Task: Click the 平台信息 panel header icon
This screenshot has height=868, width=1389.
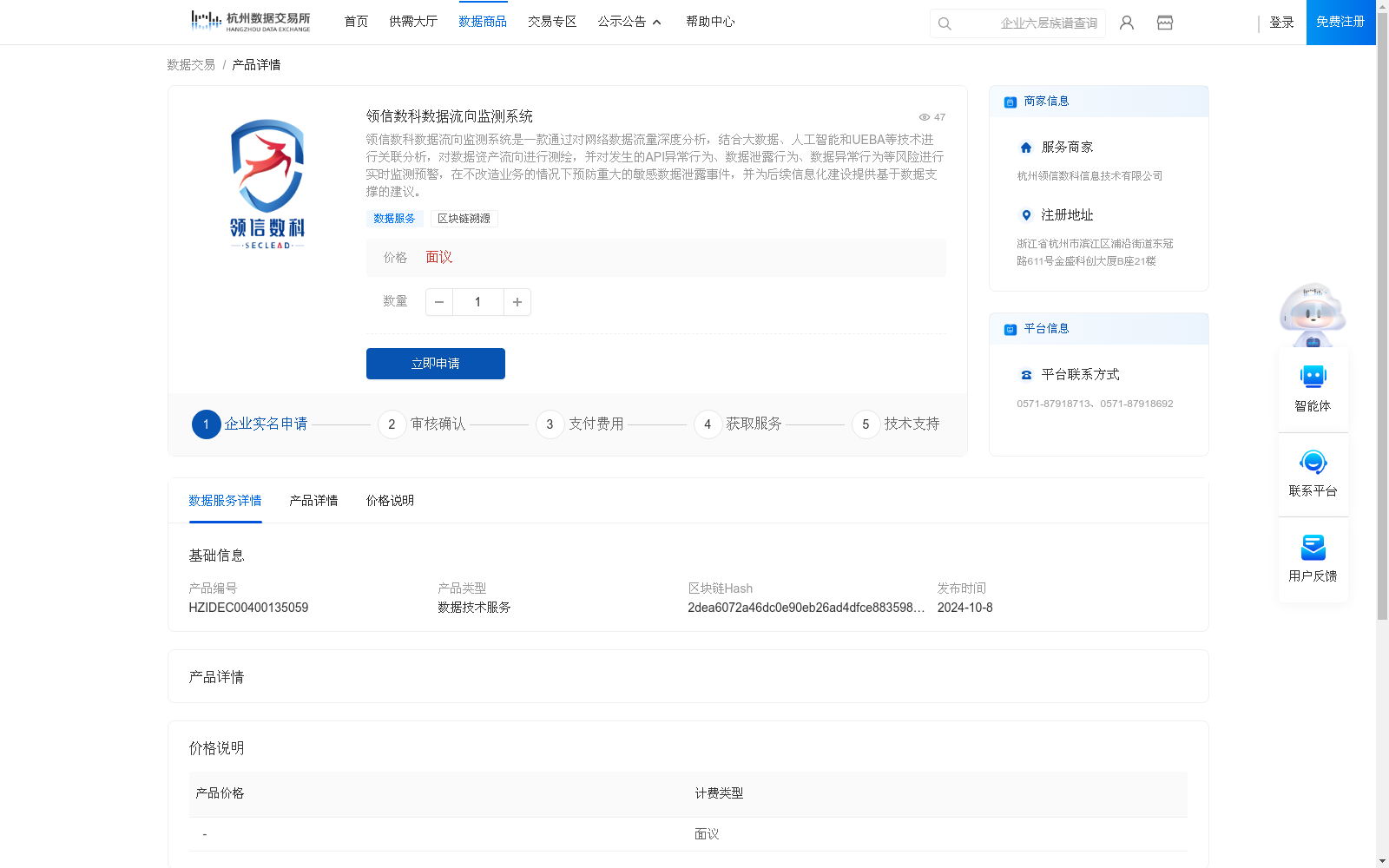Action: coord(1010,329)
